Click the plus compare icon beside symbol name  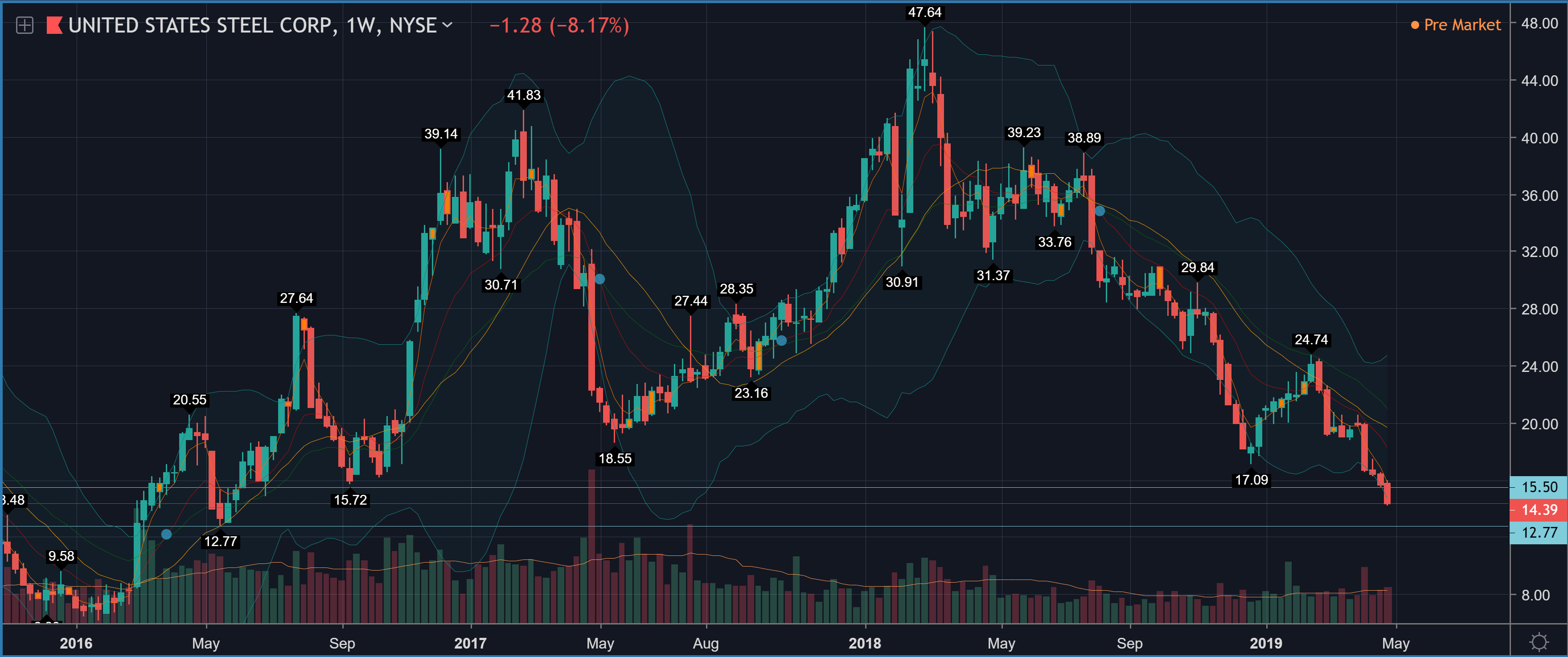click(x=25, y=25)
